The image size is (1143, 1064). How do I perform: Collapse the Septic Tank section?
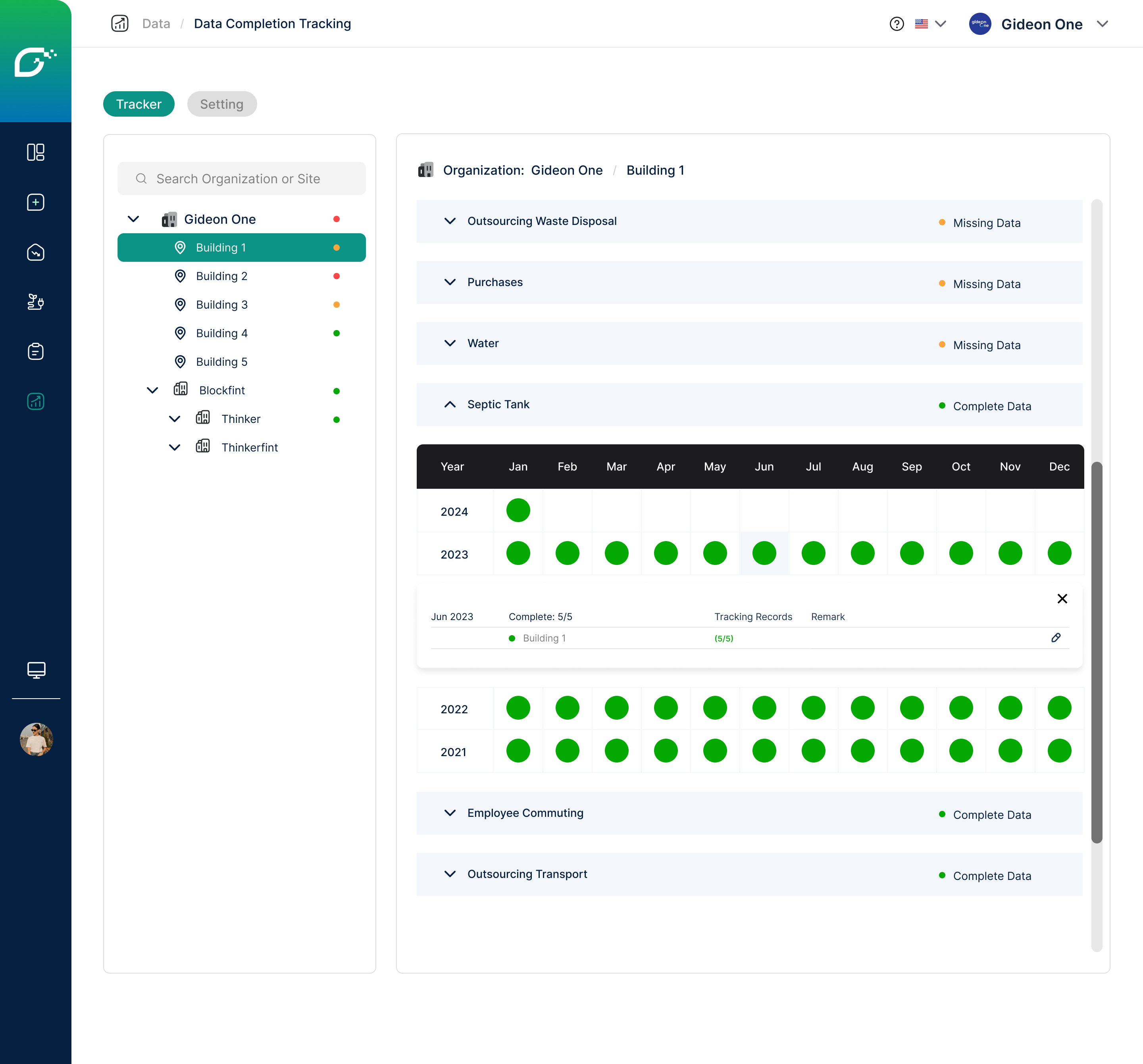[x=450, y=405]
